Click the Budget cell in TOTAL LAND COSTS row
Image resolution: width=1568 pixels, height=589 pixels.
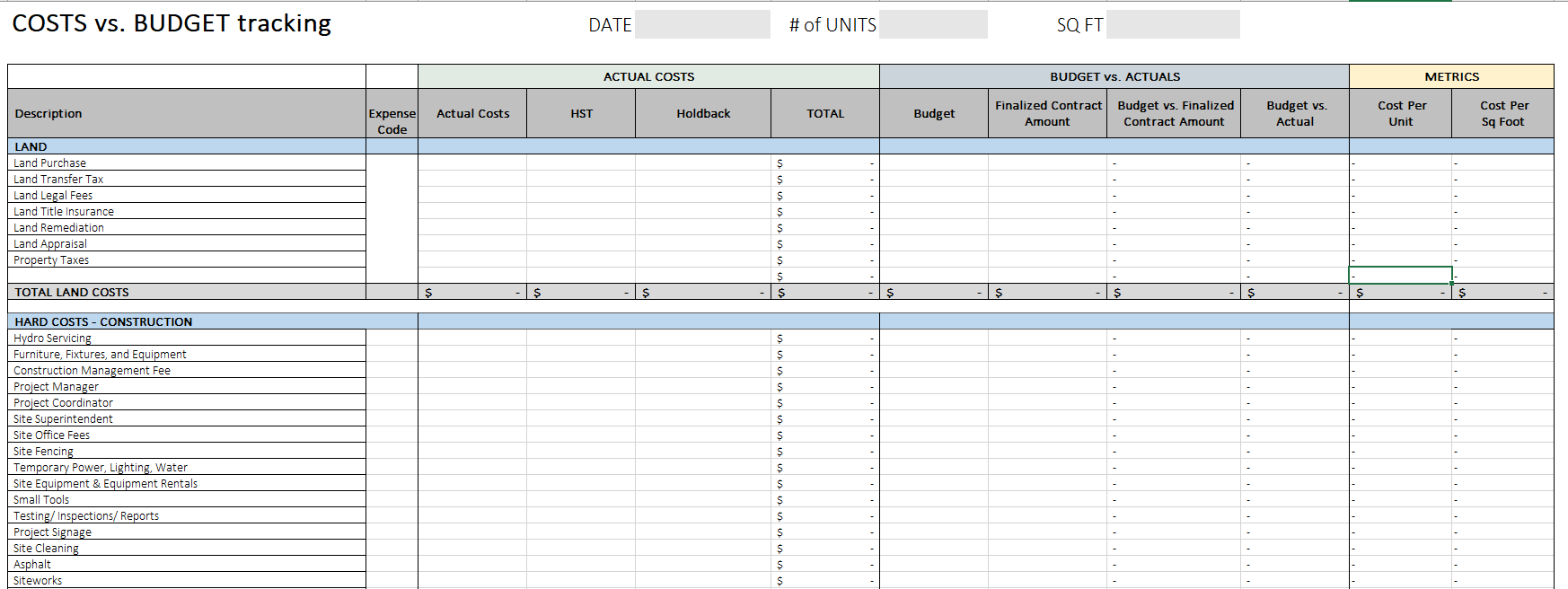pyautogui.click(x=934, y=292)
